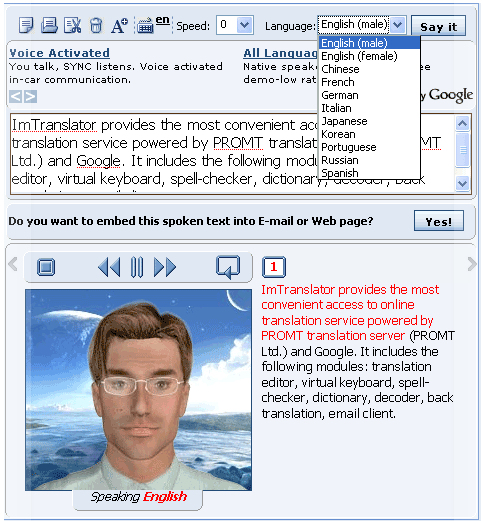
Task: Choose German from the language list
Action: click(369, 95)
